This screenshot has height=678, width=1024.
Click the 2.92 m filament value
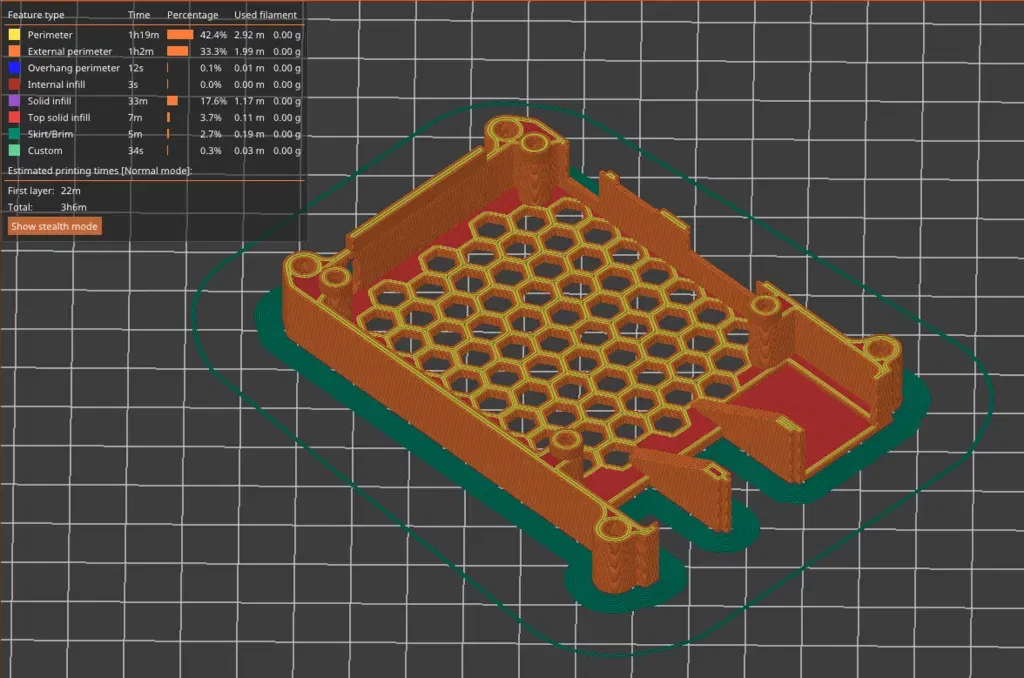[x=249, y=35]
